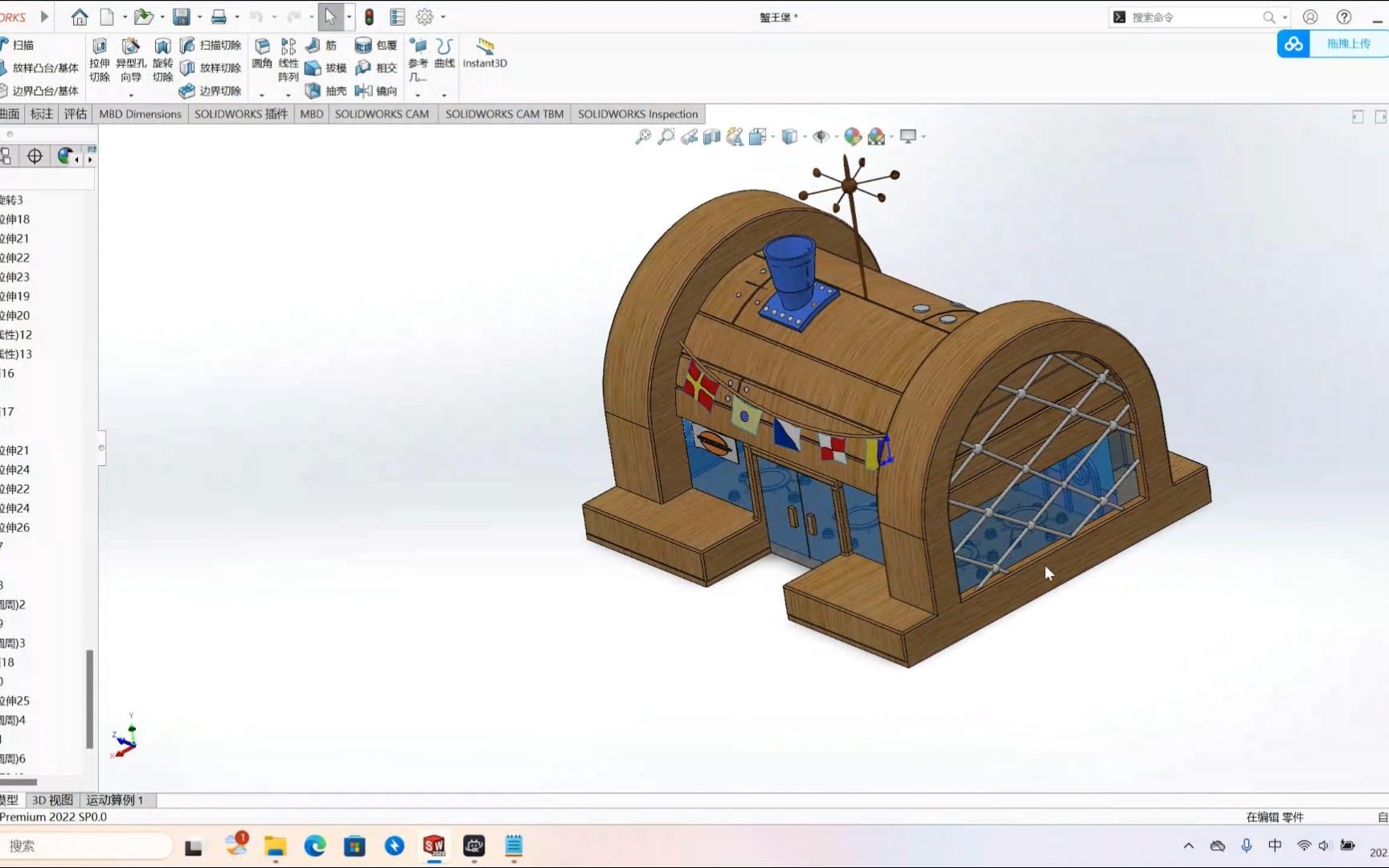Image resolution: width=1389 pixels, height=868 pixels.
Task: Switch to the SOLIDWORKS 插件 tab
Action: pyautogui.click(x=240, y=114)
